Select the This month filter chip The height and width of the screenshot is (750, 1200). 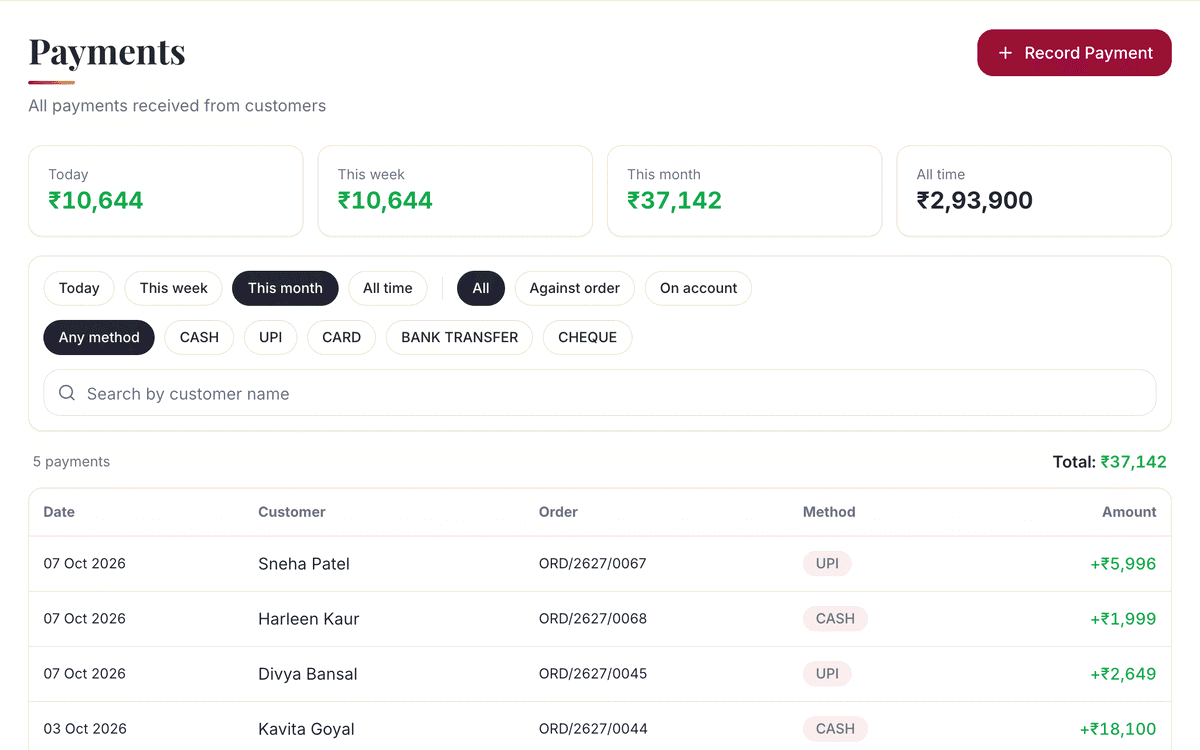285,288
